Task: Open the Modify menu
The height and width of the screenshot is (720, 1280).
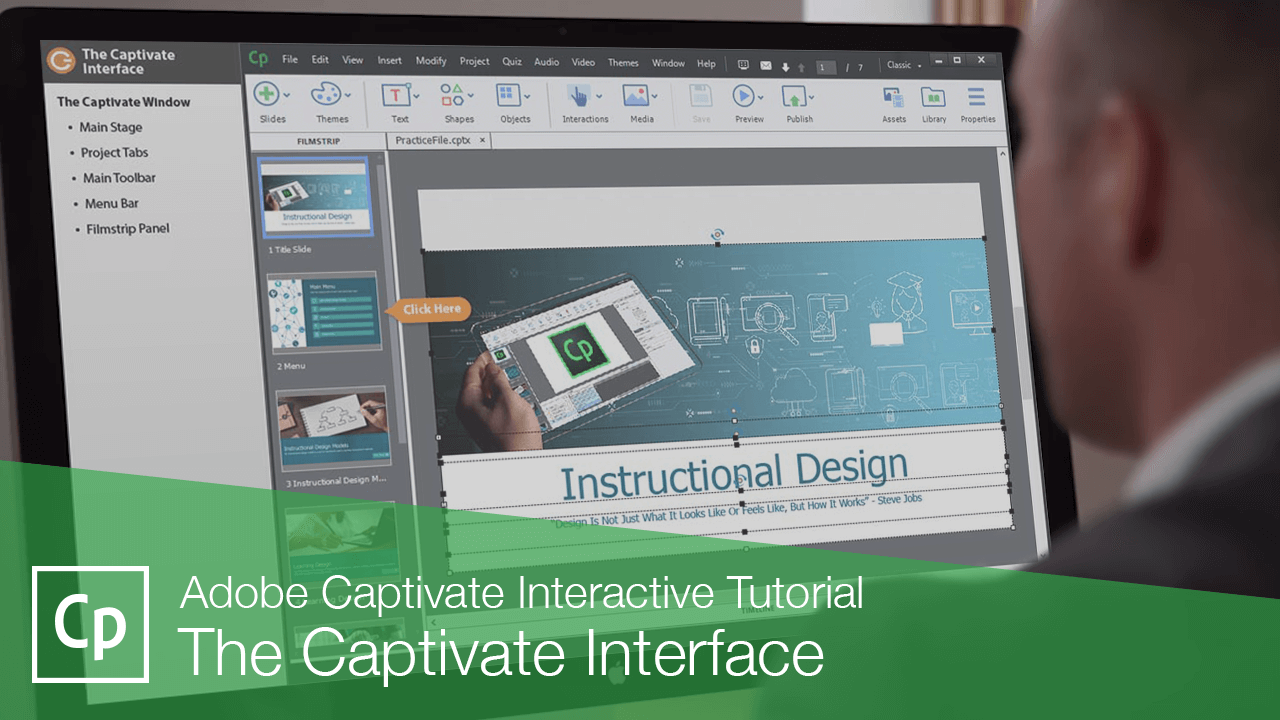Action: click(431, 61)
